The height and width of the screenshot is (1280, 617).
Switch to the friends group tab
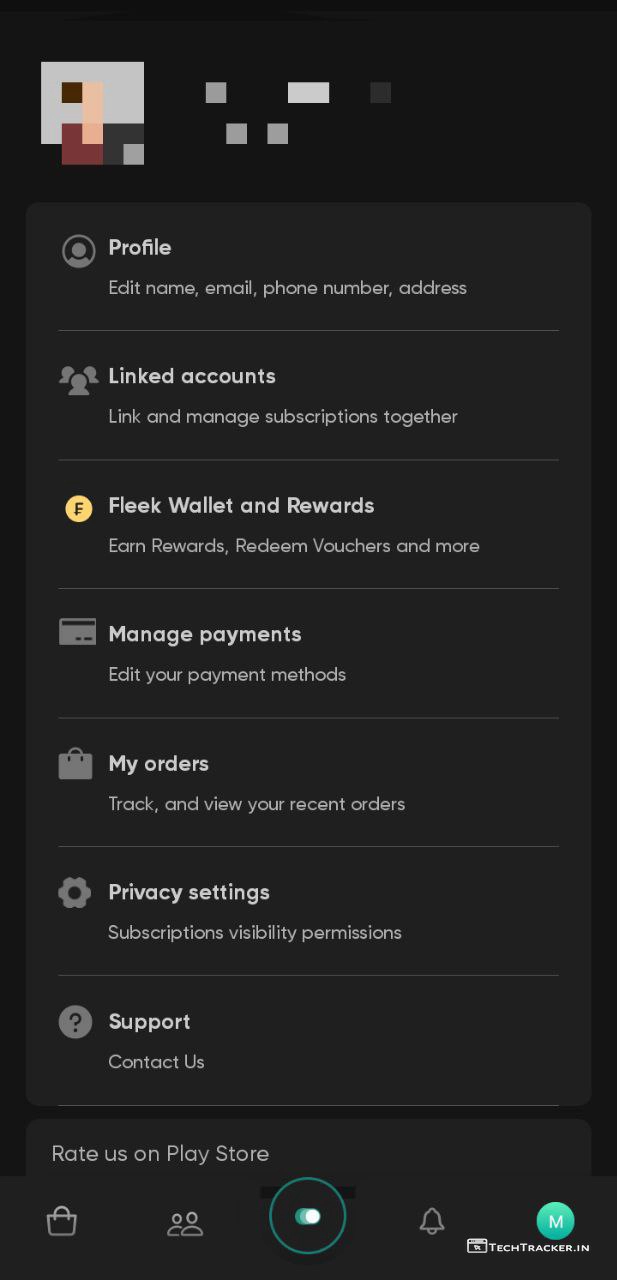(185, 1222)
